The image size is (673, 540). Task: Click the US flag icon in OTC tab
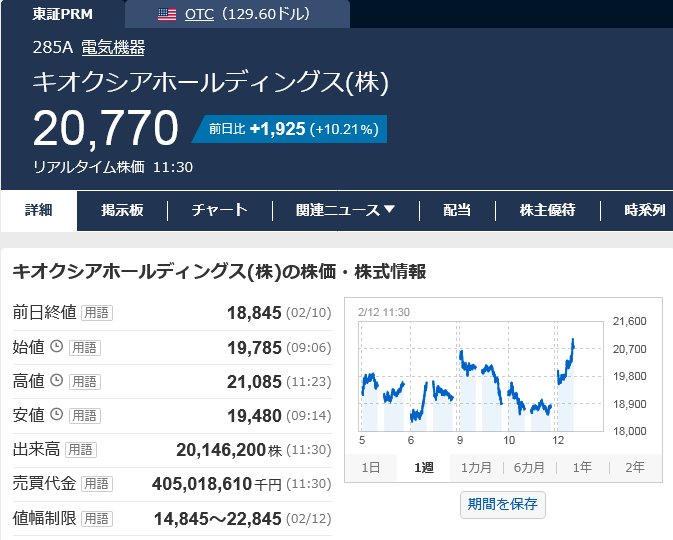tap(167, 14)
